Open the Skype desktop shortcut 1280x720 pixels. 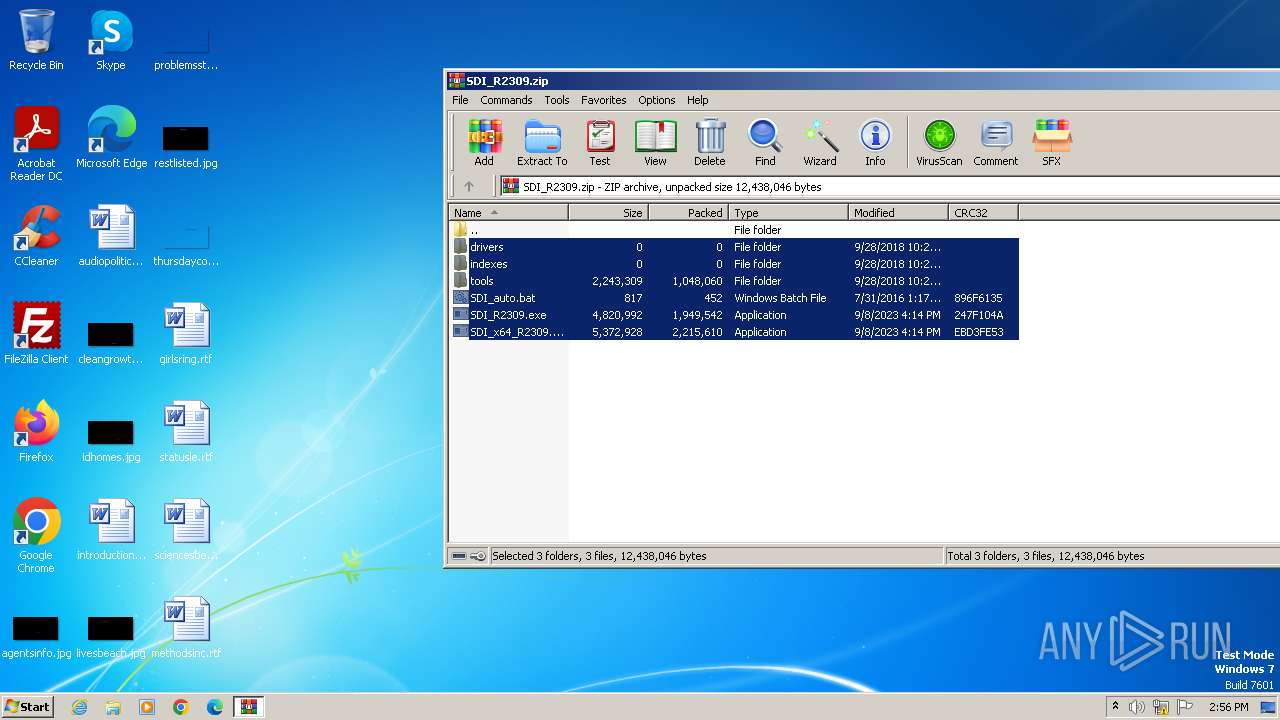coord(111,40)
